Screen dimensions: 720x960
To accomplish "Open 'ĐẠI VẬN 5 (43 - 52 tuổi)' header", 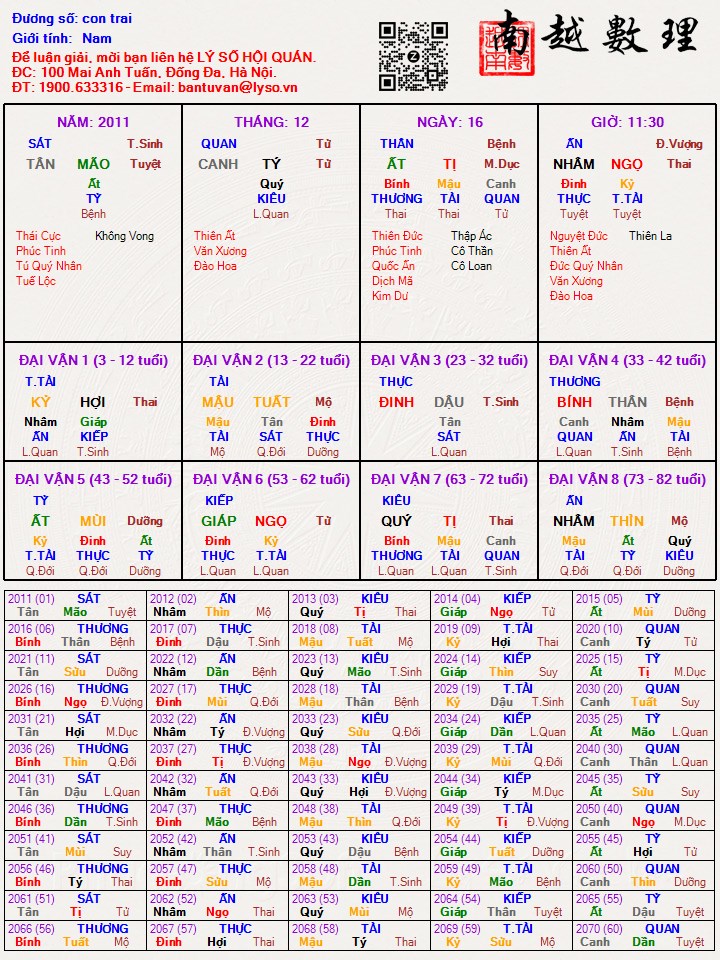I will coord(93,479).
